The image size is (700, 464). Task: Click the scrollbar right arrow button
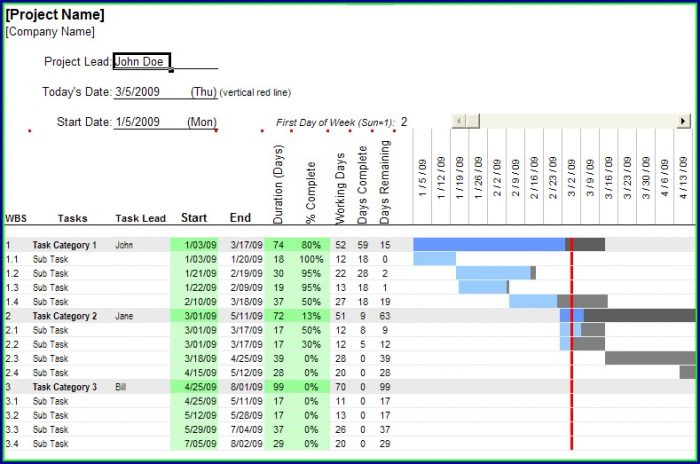click(683, 121)
